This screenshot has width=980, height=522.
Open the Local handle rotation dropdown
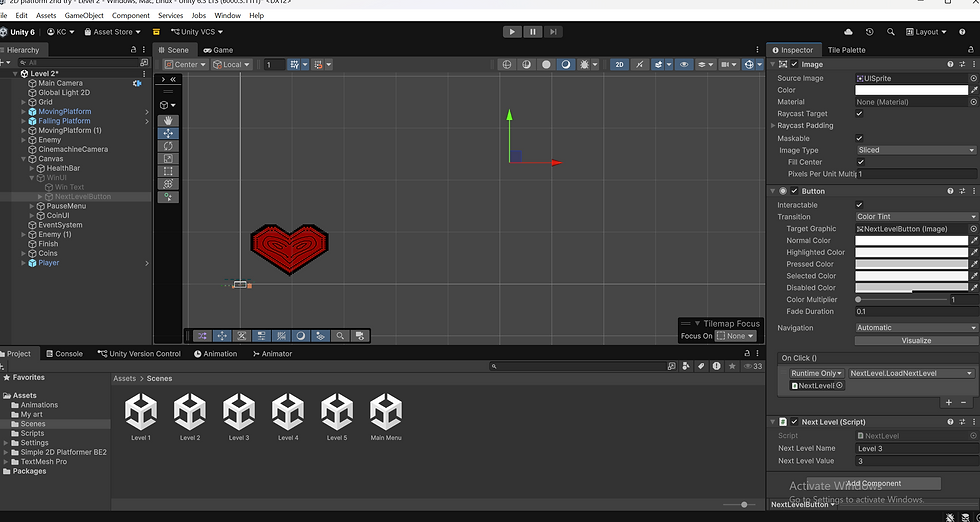pyautogui.click(x=231, y=64)
